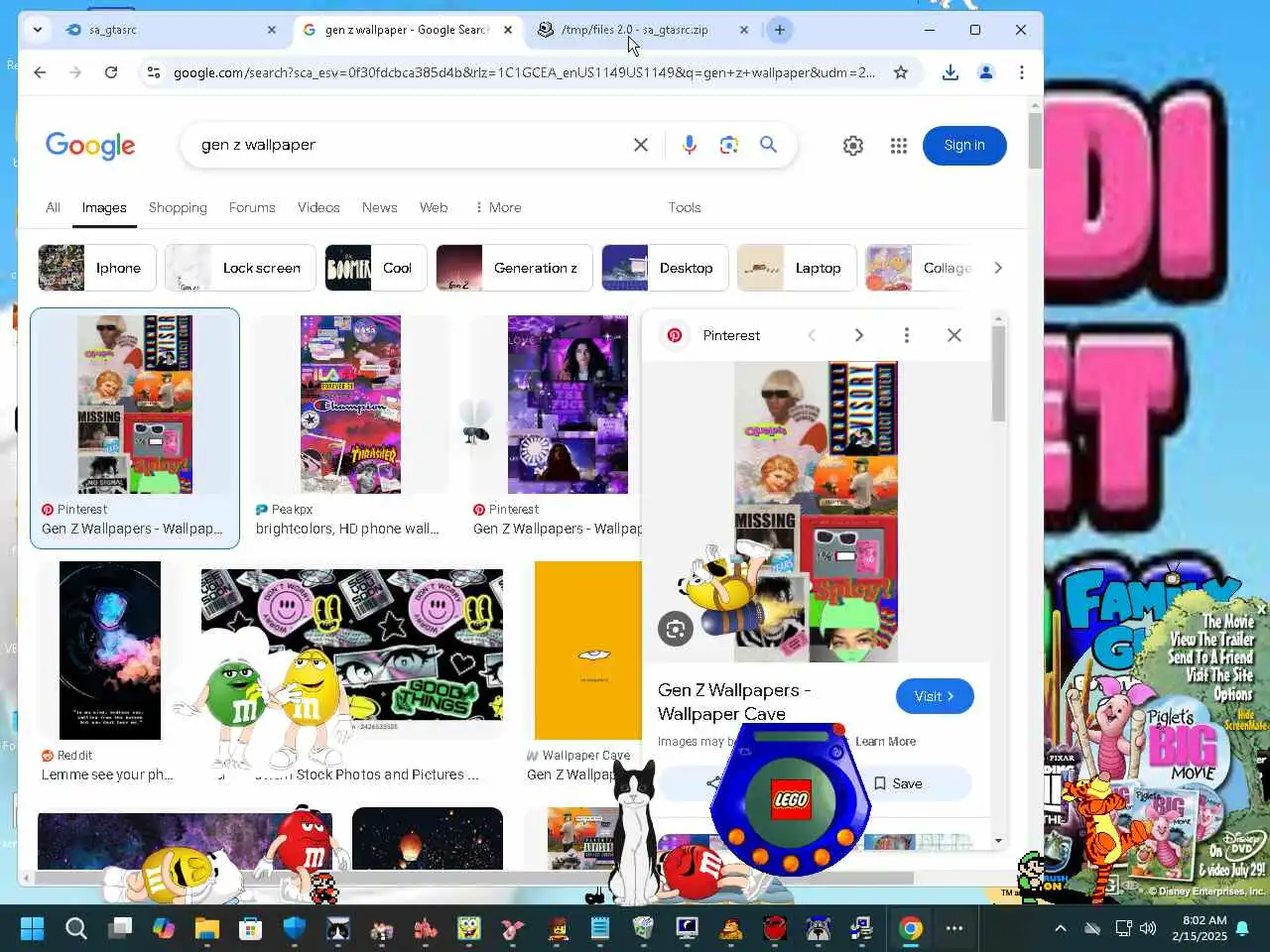
Task: Search by image with Google Lens
Action: pyautogui.click(x=729, y=145)
